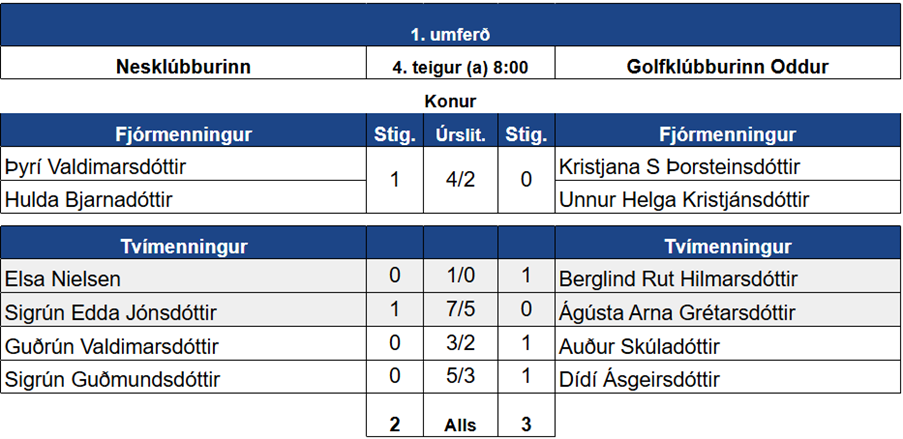Click the 'Alls' total label
903x439 pixels.
point(461,424)
